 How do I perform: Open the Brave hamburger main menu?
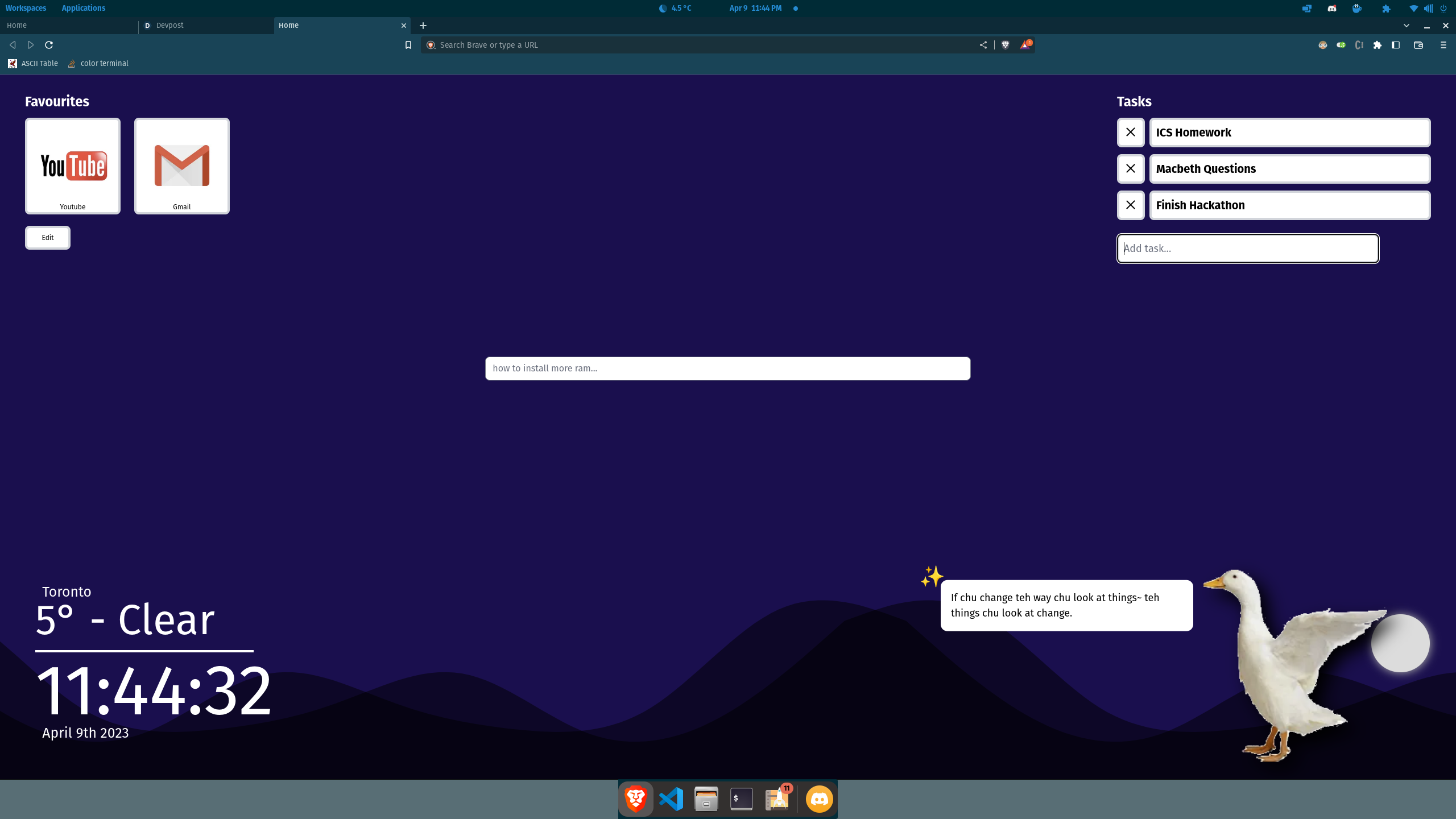1443,45
